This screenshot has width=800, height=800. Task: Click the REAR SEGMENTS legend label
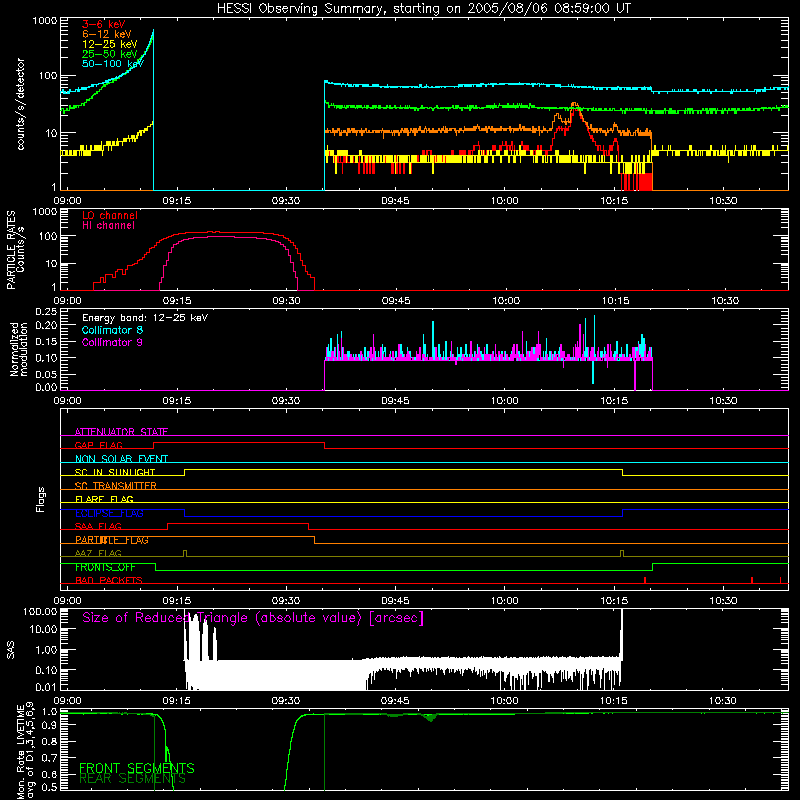pyautogui.click(x=132, y=779)
